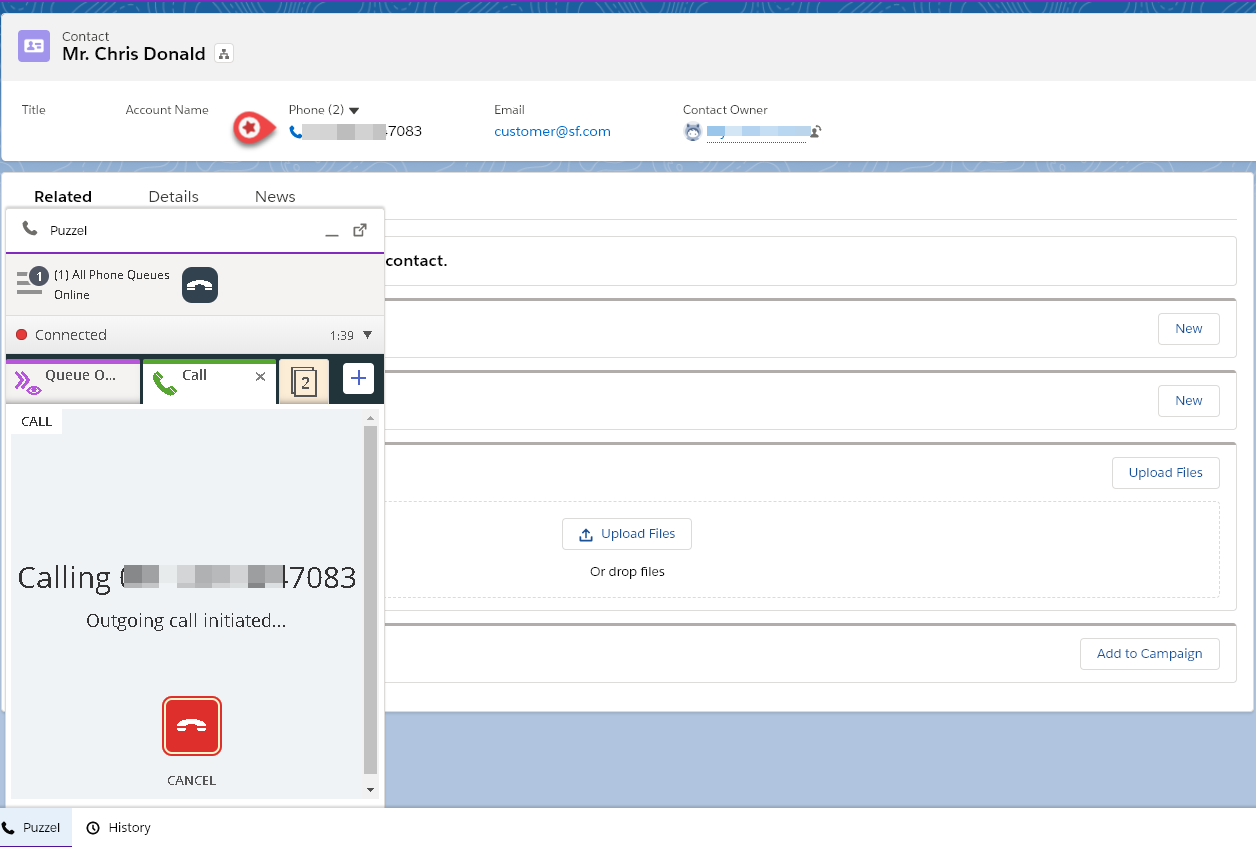Viewport: 1256px width, 847px height.
Task: View contact hierarchy icon beside Chris Donald
Action: pyautogui.click(x=224, y=54)
